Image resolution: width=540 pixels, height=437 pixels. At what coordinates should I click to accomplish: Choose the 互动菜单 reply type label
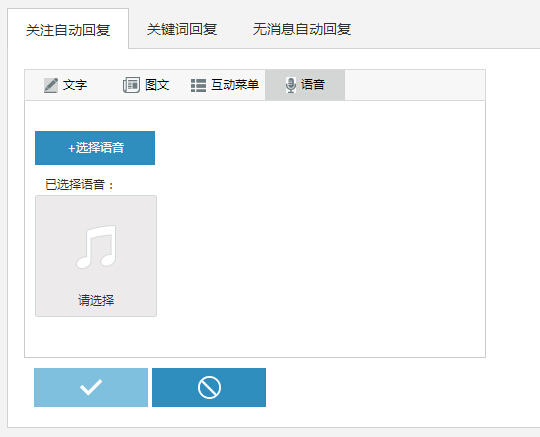point(235,85)
